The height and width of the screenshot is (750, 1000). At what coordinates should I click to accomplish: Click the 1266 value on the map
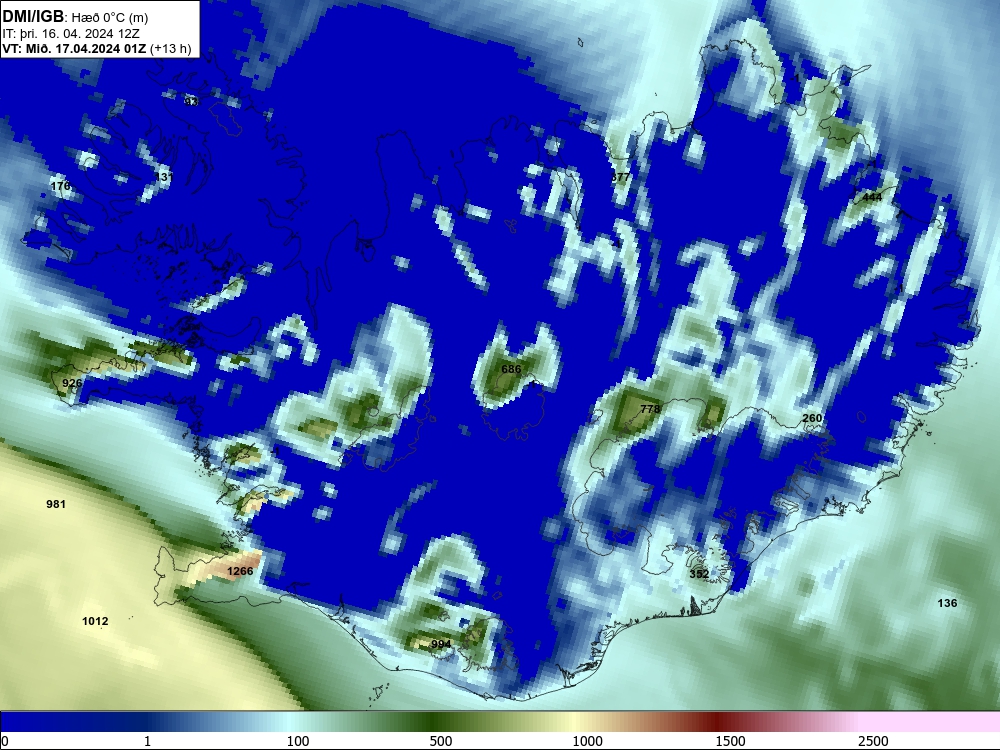pyautogui.click(x=240, y=571)
